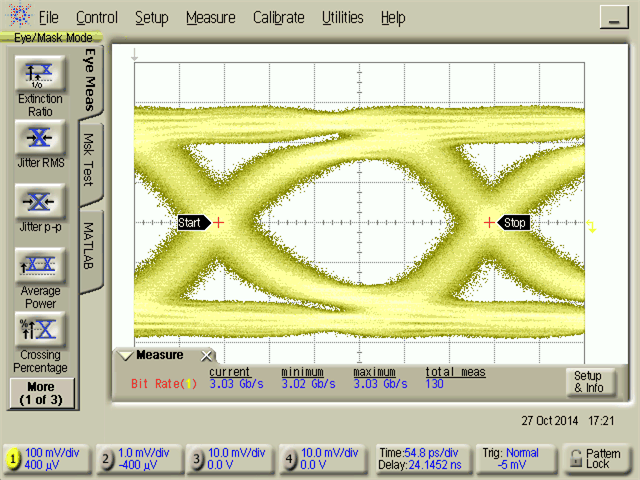Image resolution: width=640 pixels, height=480 pixels.
Task: Toggle channel 2 at 1.0 mV/div
Action: (x=106, y=459)
